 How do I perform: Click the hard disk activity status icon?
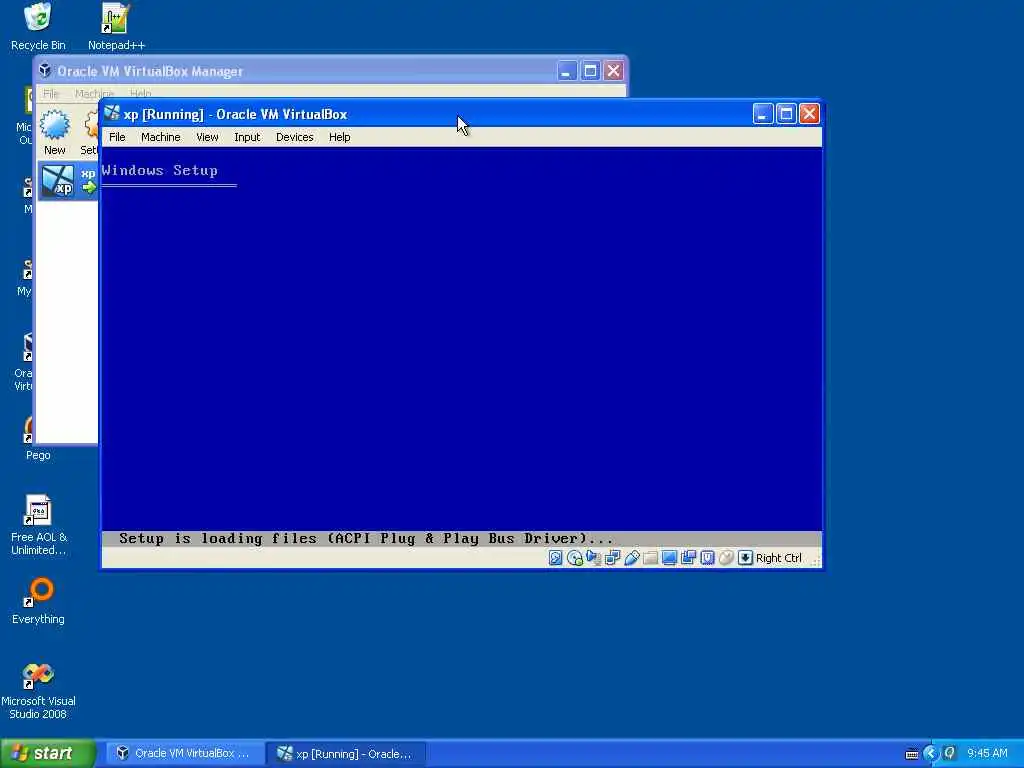pos(555,558)
